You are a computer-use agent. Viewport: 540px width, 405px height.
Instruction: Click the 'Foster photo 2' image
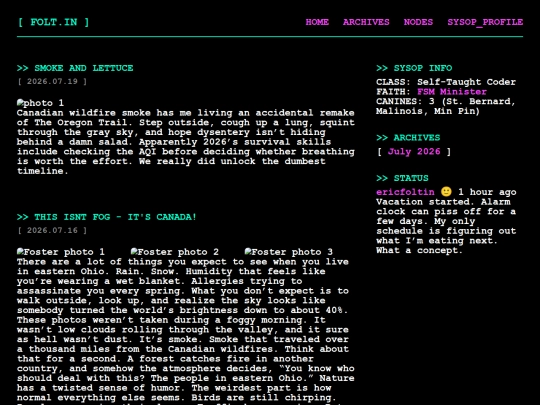click(175, 252)
